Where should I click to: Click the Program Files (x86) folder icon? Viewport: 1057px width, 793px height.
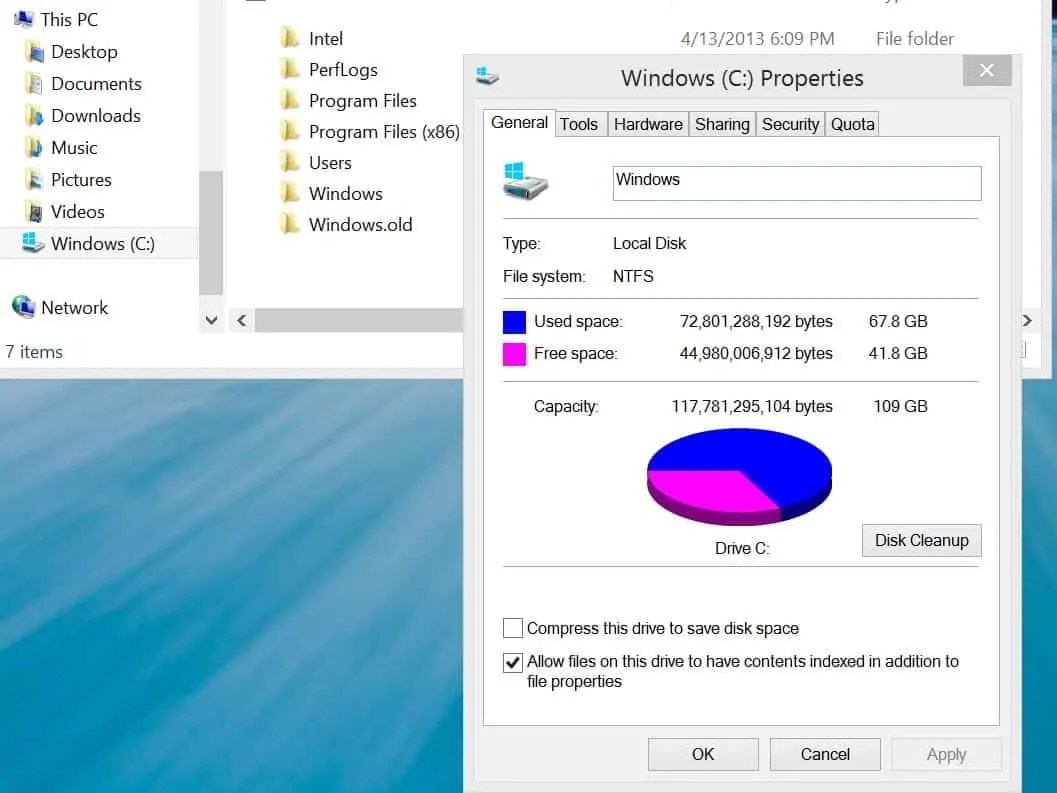pos(289,131)
